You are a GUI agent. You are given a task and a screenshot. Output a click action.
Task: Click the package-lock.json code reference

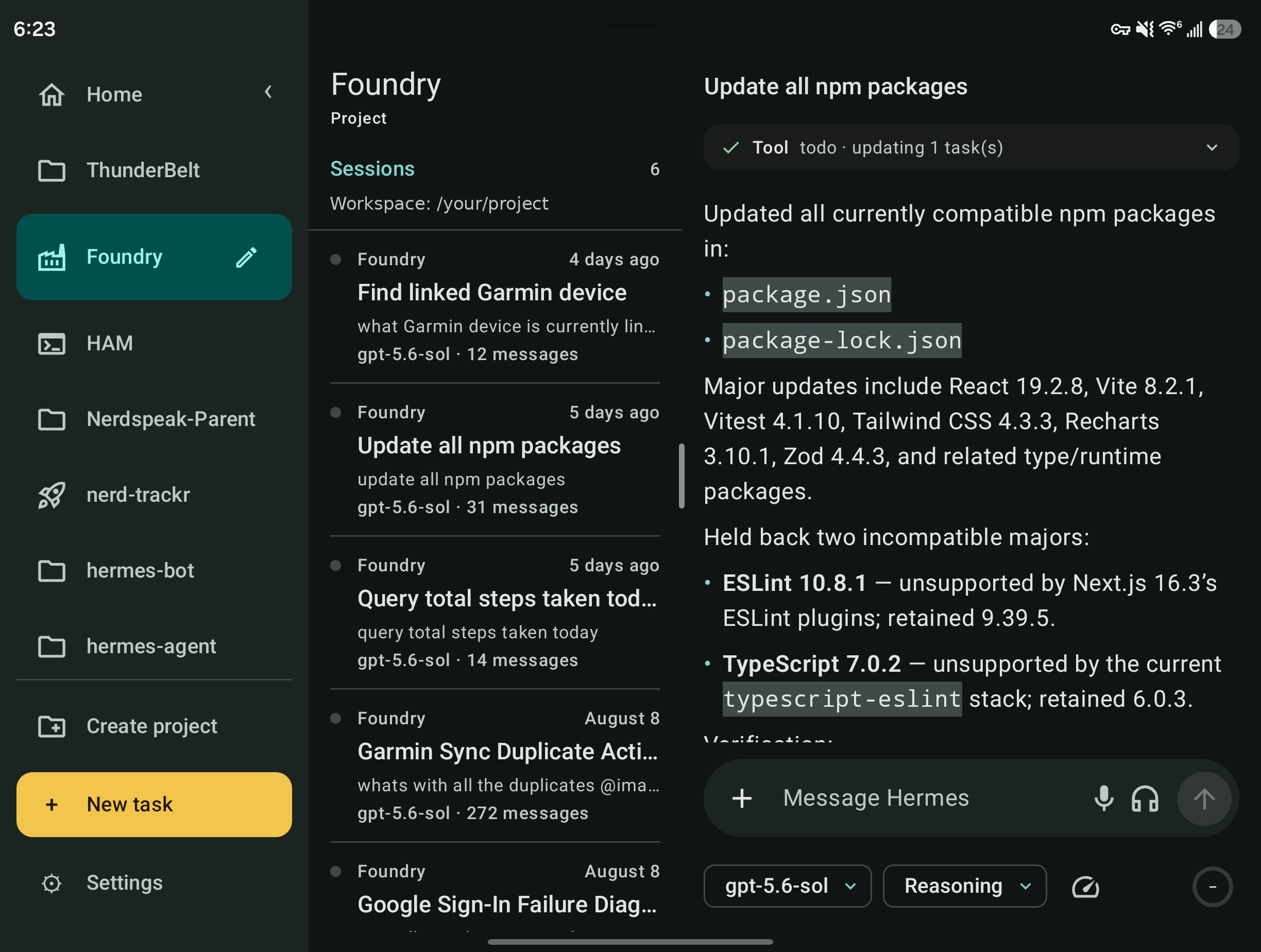pos(841,341)
